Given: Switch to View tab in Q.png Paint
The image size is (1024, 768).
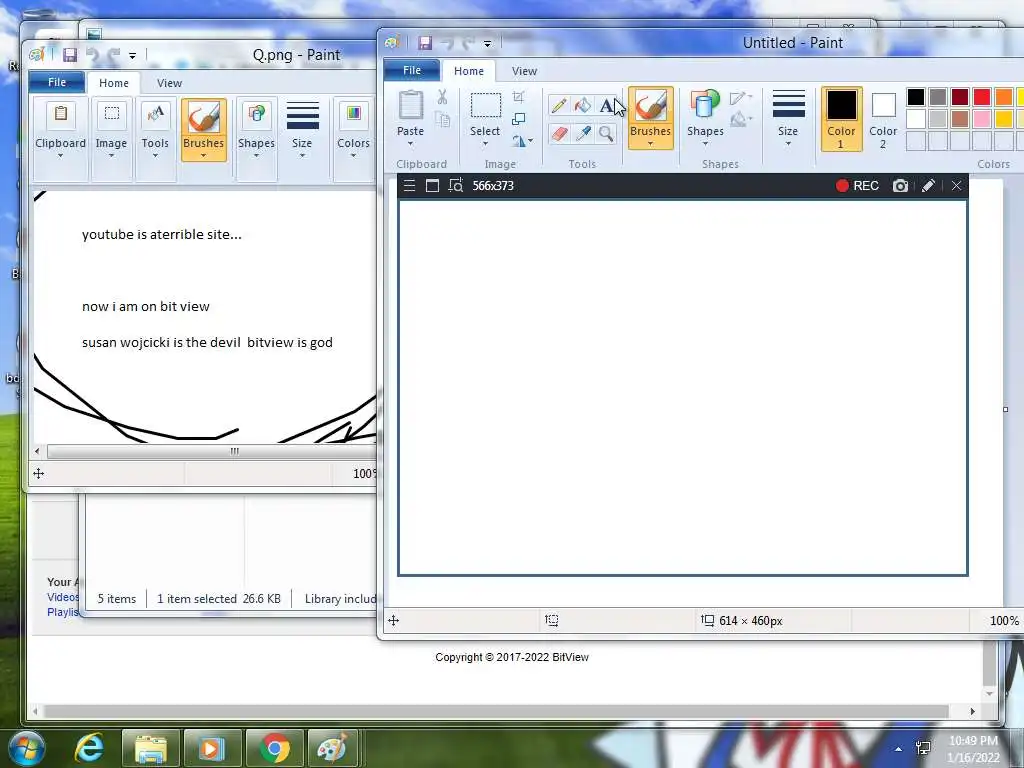Looking at the screenshot, I should point(169,83).
